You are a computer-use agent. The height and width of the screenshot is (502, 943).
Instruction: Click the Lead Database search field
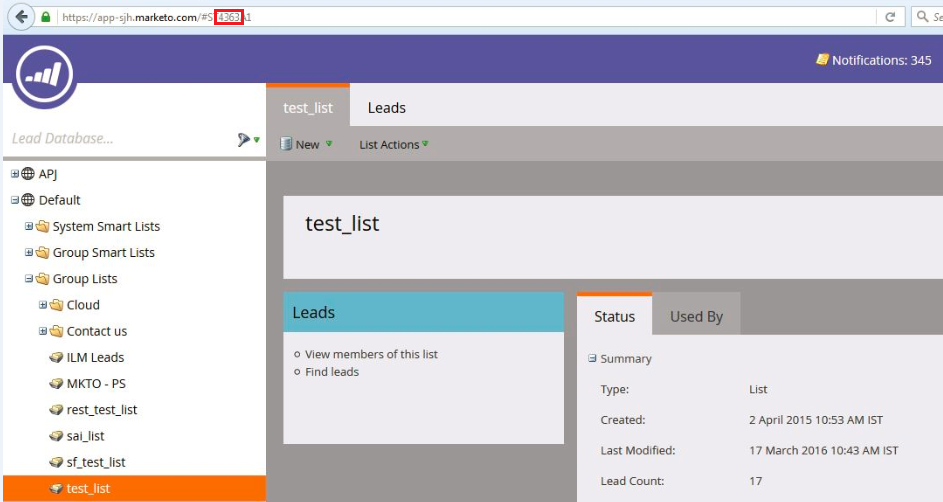click(x=120, y=139)
